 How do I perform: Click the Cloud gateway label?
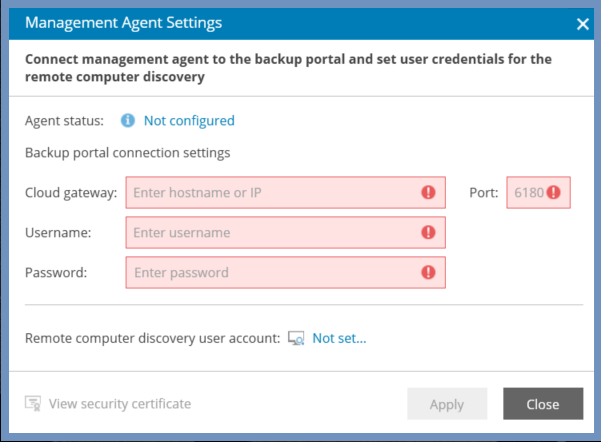pyautogui.click(x=71, y=192)
